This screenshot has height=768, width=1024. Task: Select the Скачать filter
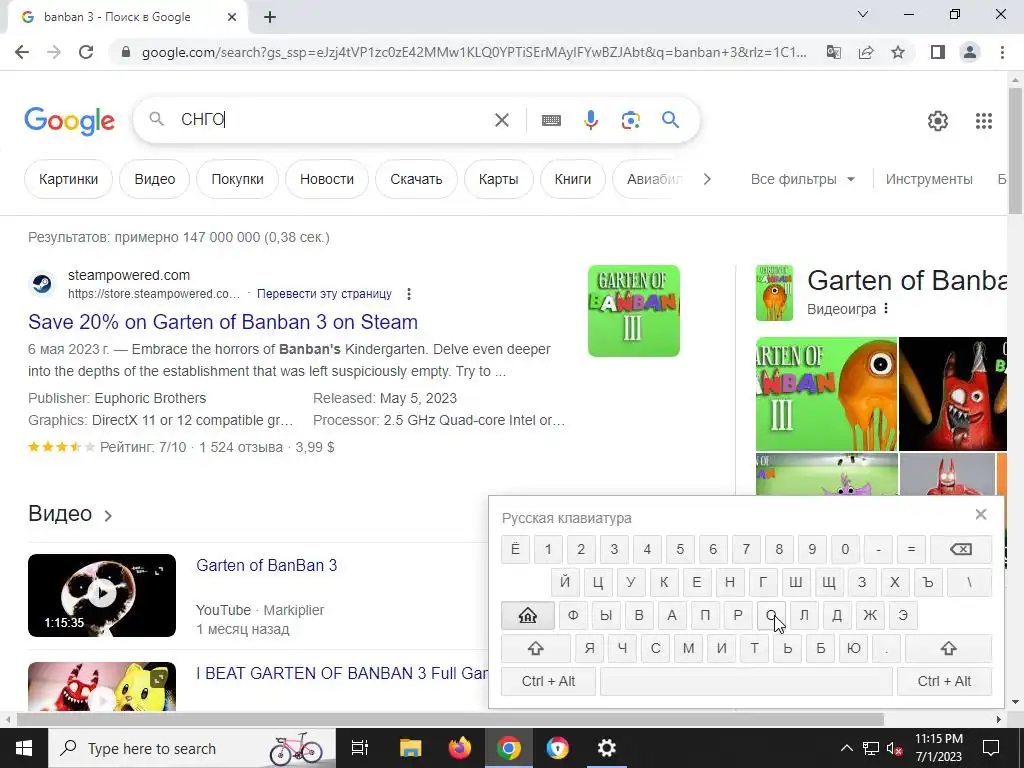[x=416, y=179]
